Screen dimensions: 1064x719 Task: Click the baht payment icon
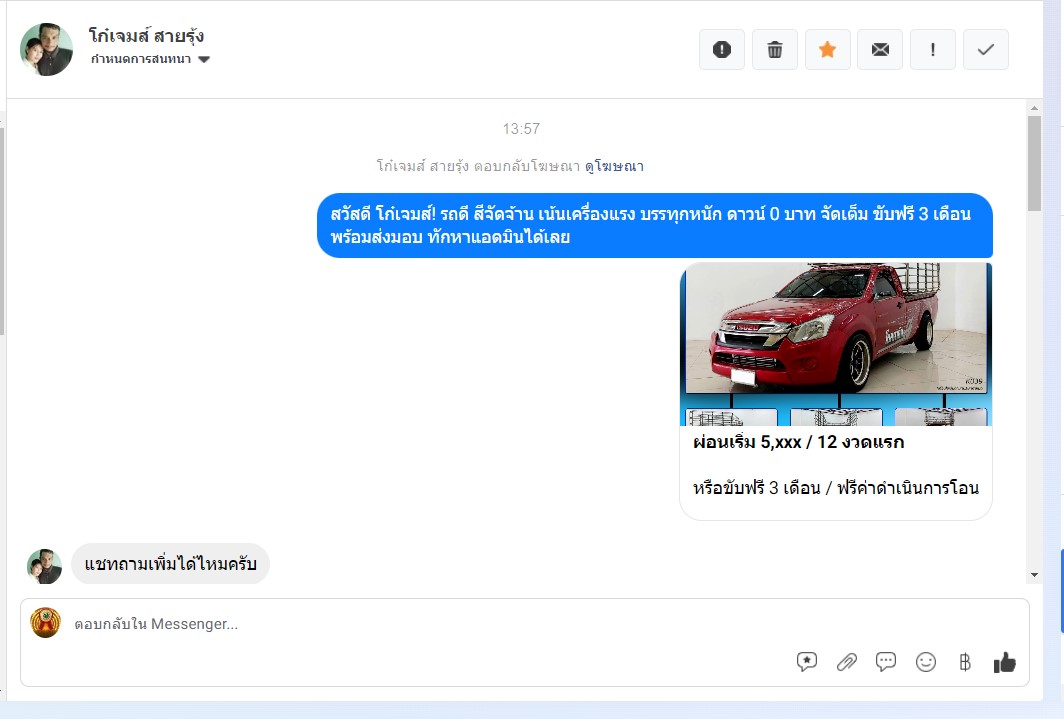tap(965, 661)
